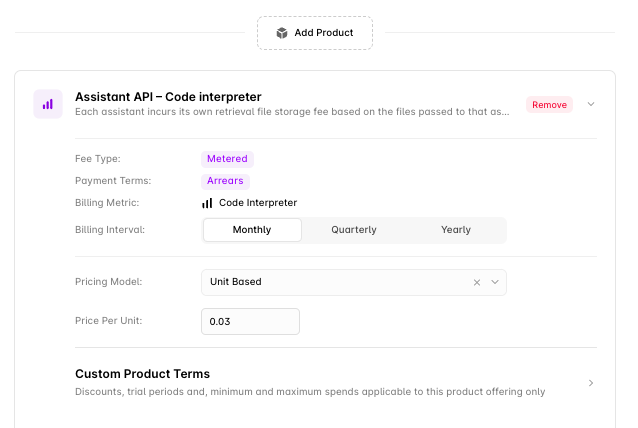Screen dimensions: 638x428
Task: Clear the Pricing Model selection with X
Action: tap(477, 282)
